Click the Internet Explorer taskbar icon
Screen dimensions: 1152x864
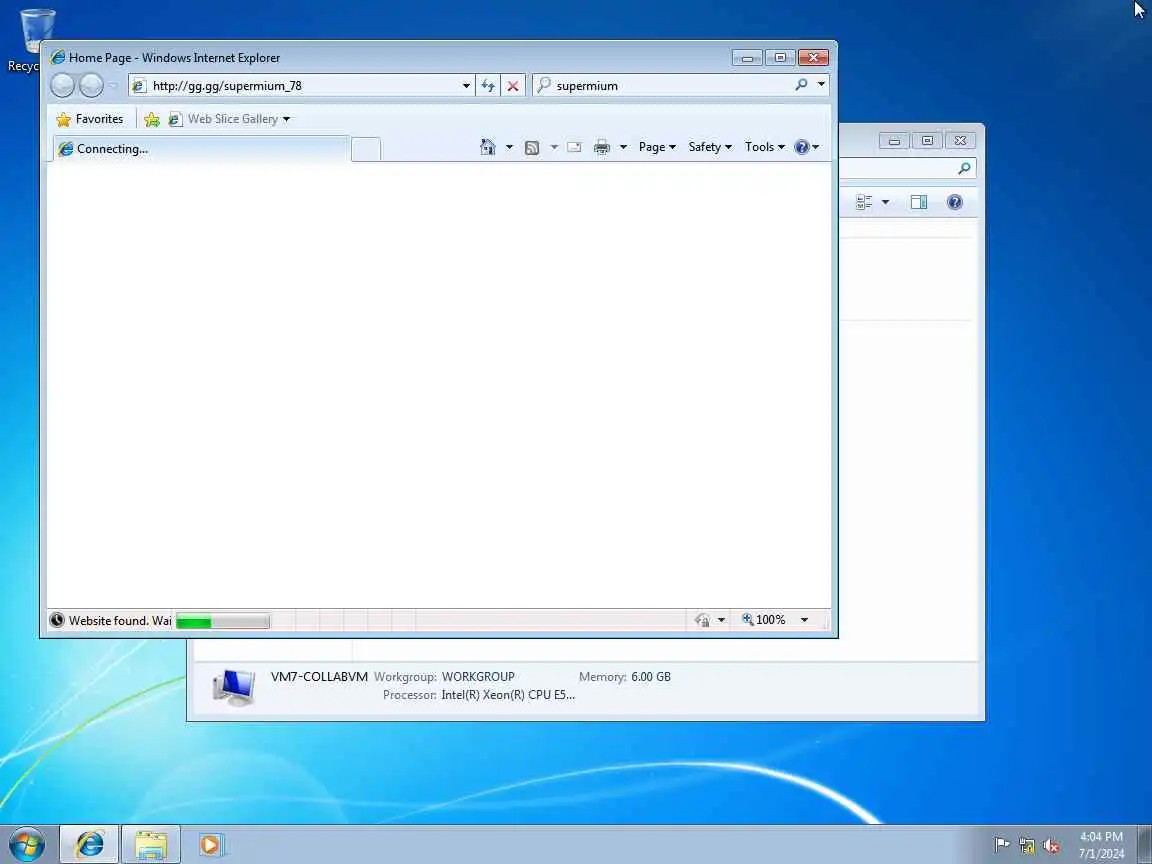(89, 844)
